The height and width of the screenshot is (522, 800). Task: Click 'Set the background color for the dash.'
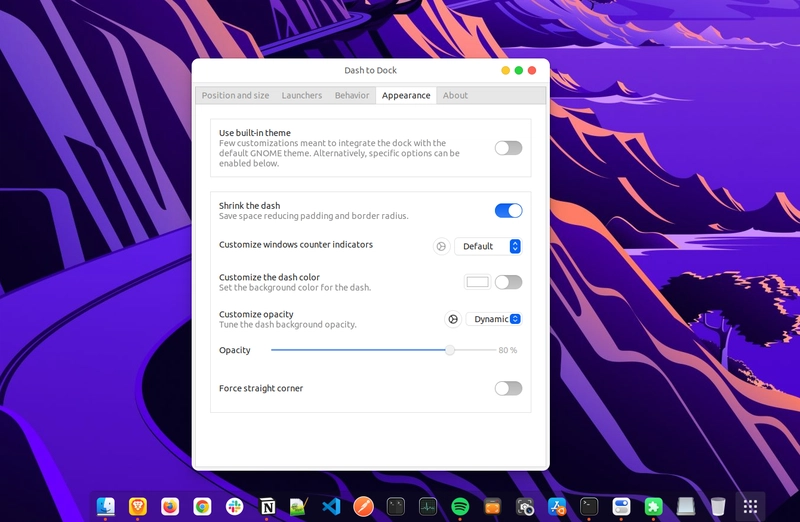[295, 287]
